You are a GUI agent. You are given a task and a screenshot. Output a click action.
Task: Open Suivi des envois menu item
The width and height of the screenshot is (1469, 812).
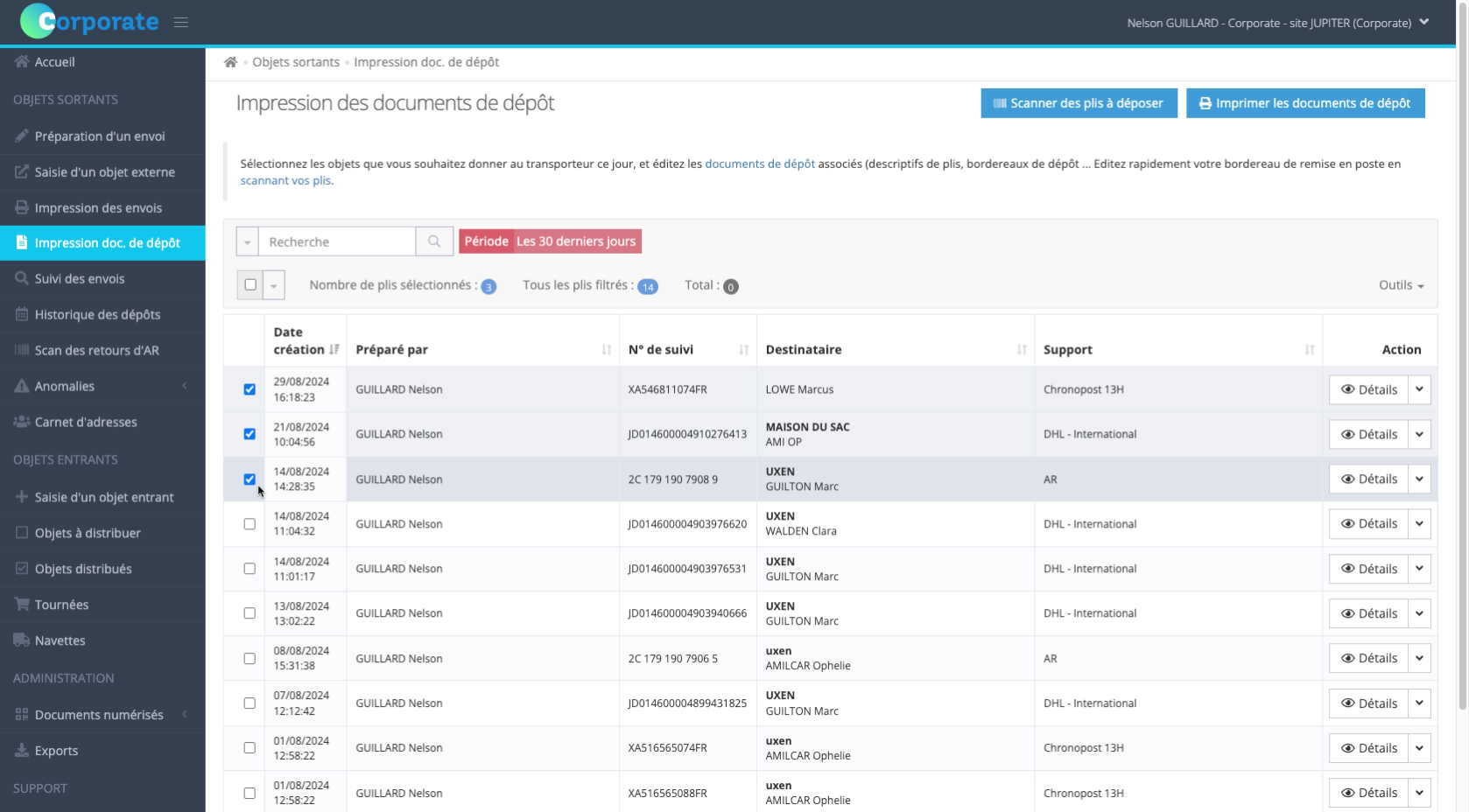click(102, 278)
